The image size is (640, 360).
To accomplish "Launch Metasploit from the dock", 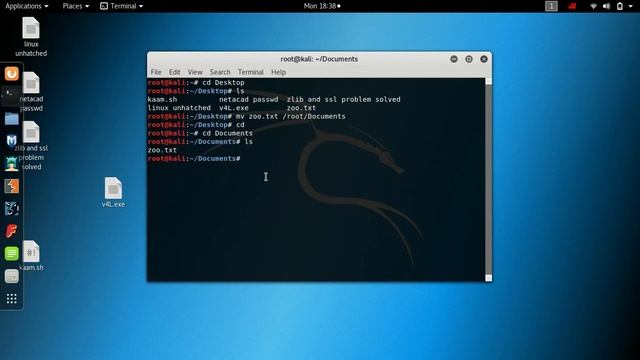I will click(x=11, y=141).
